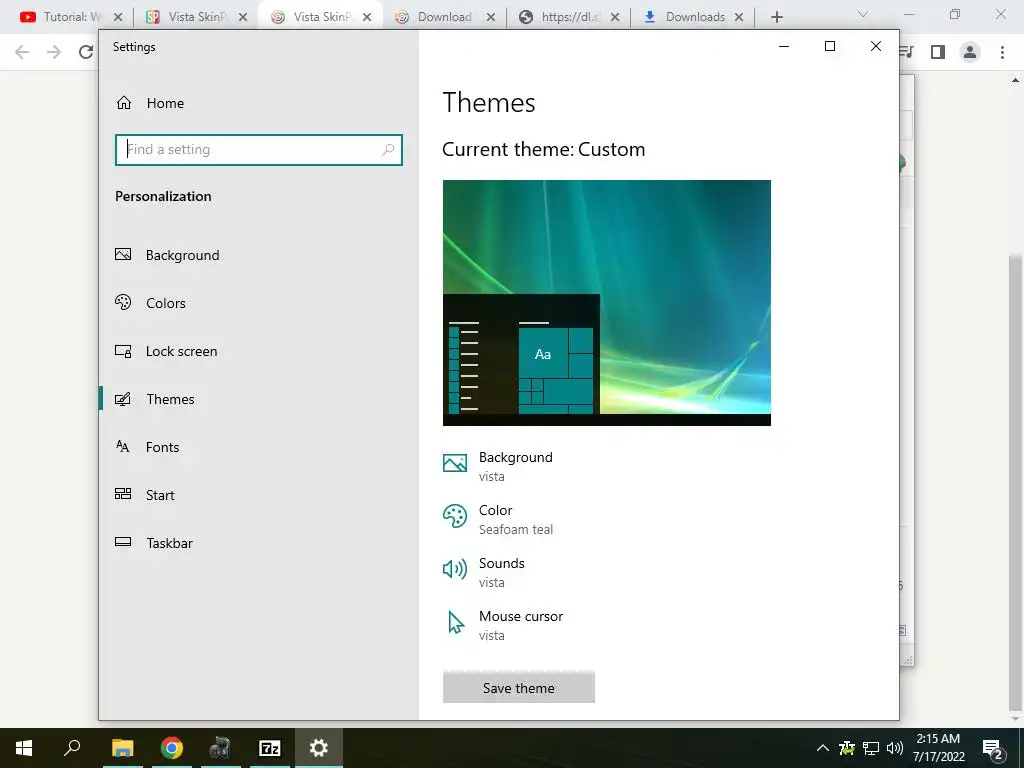Click the Taskbar icon in sidebar

pyautogui.click(x=123, y=541)
